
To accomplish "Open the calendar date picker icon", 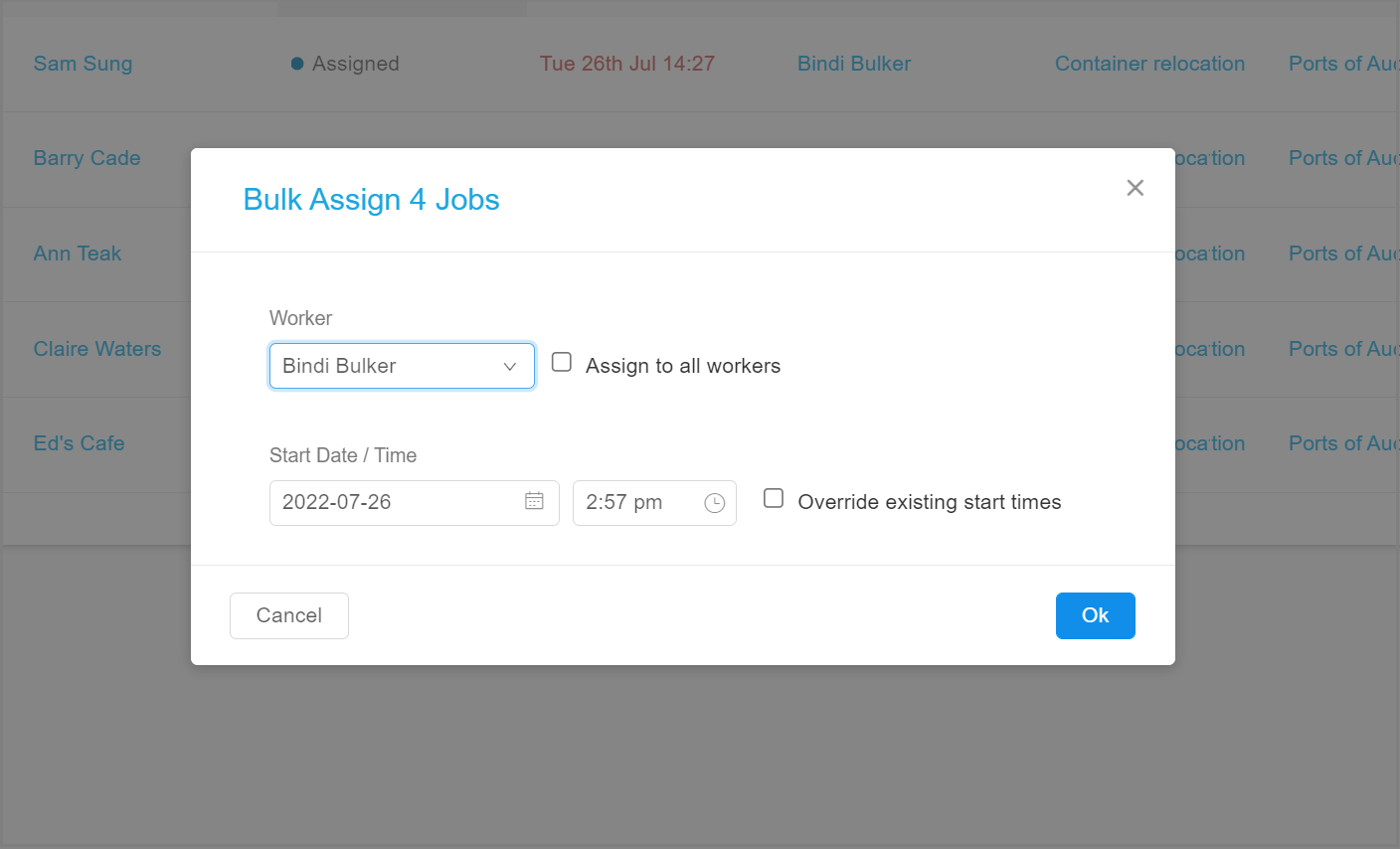I will tap(534, 503).
